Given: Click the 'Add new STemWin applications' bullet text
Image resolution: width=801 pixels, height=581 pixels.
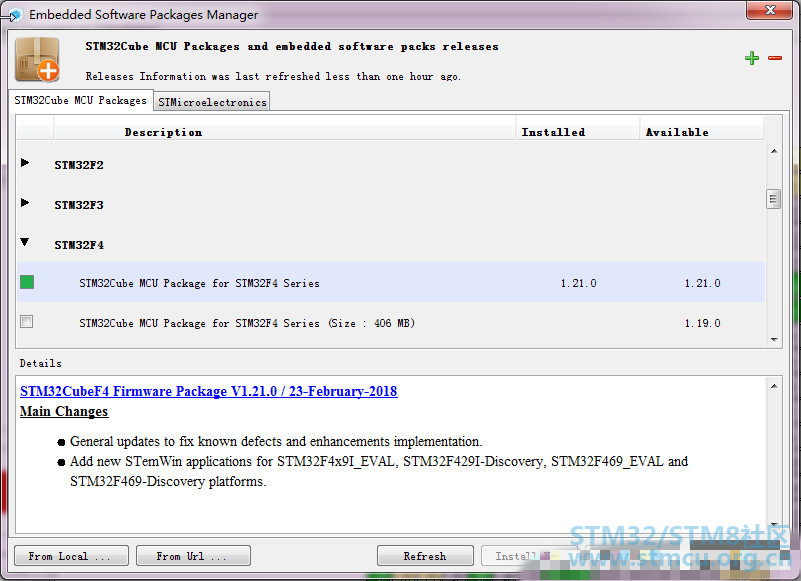Looking at the screenshot, I should pyautogui.click(x=379, y=471).
